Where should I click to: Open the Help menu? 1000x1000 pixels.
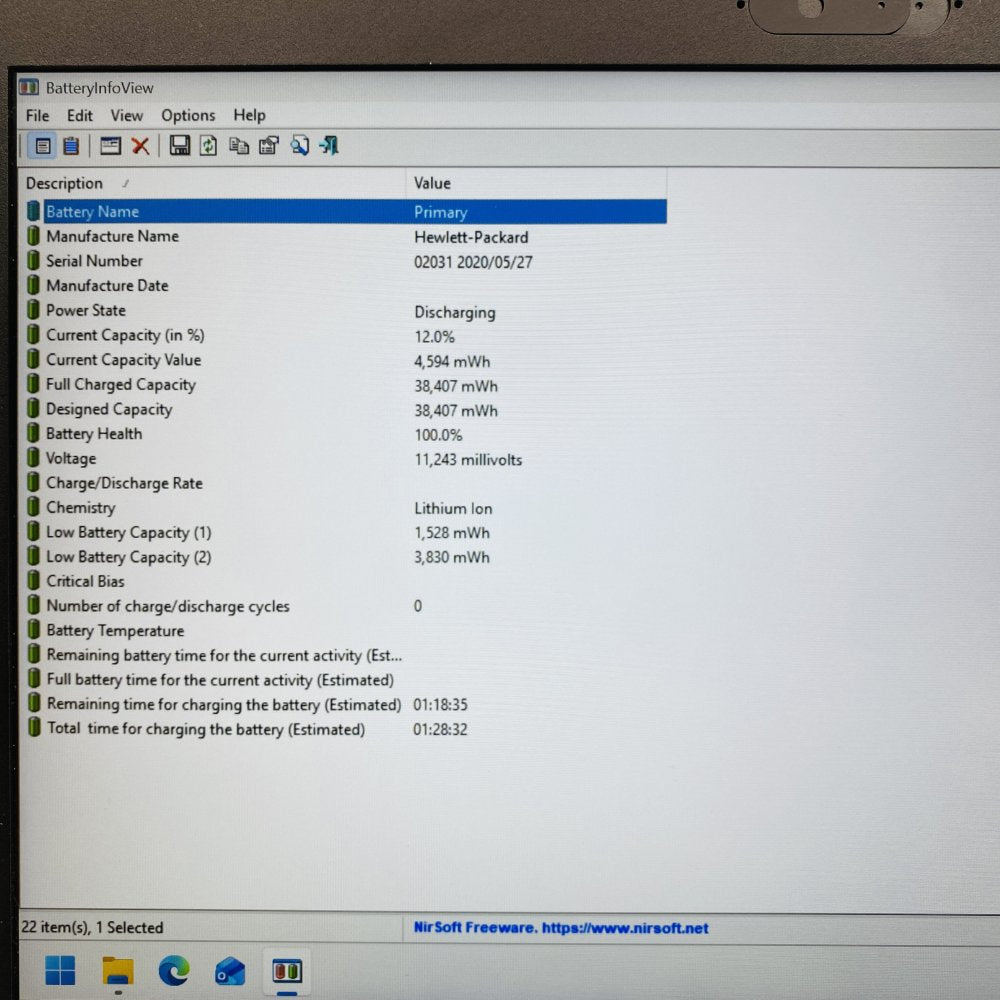coord(249,115)
